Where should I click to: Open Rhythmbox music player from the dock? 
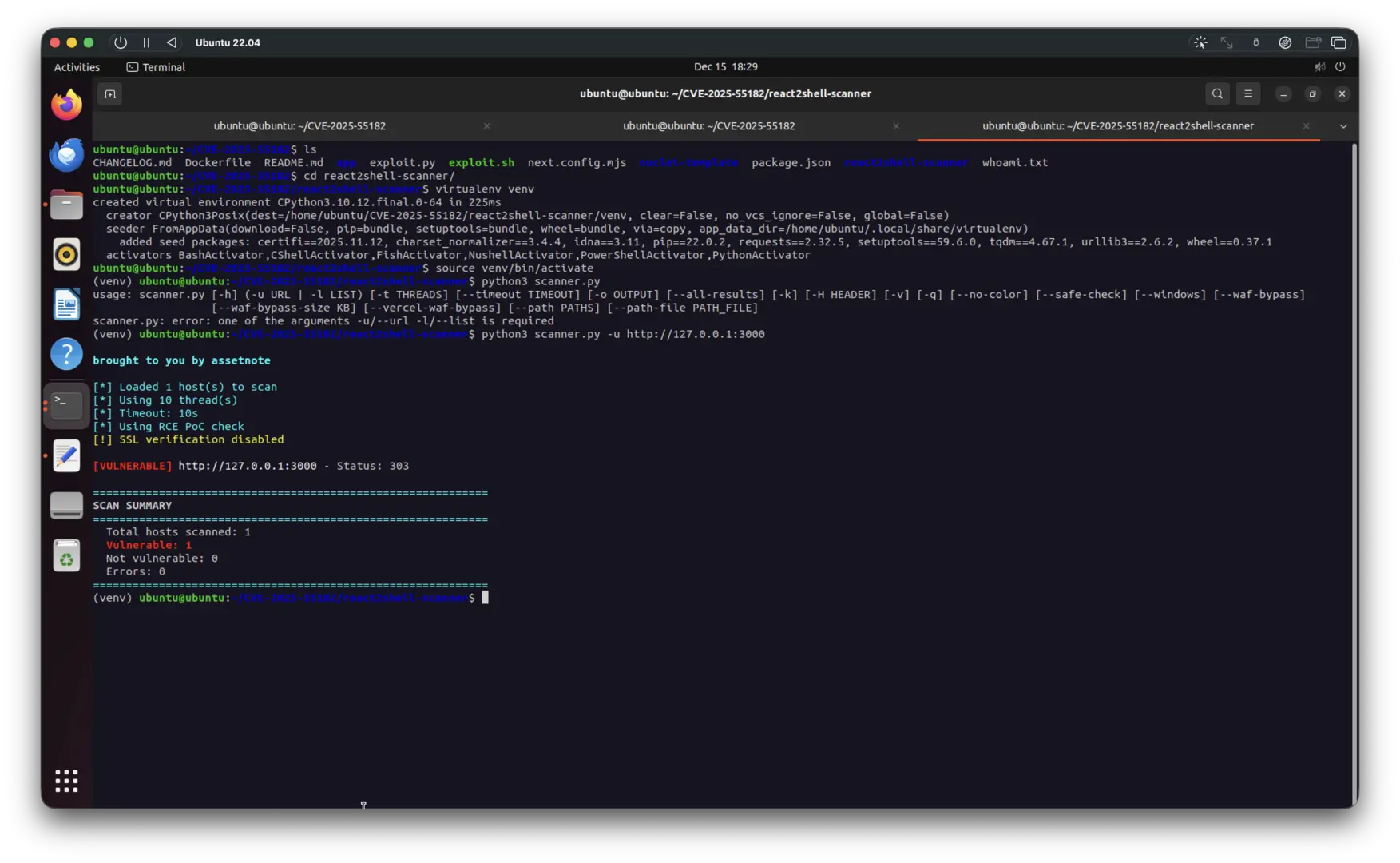click(x=66, y=254)
